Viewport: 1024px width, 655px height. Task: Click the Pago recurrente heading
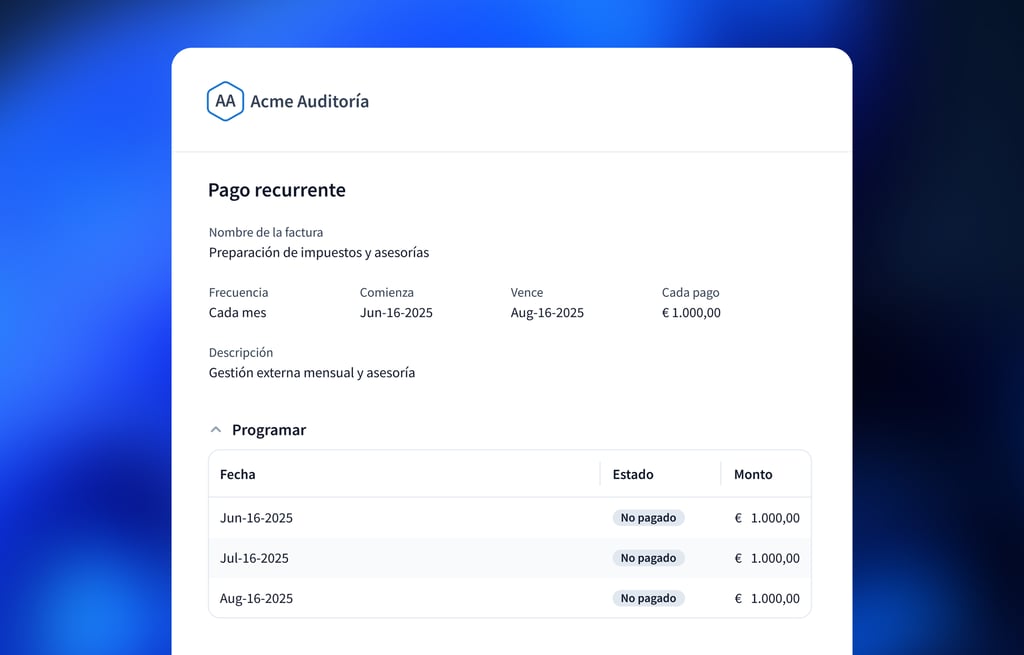(276, 190)
